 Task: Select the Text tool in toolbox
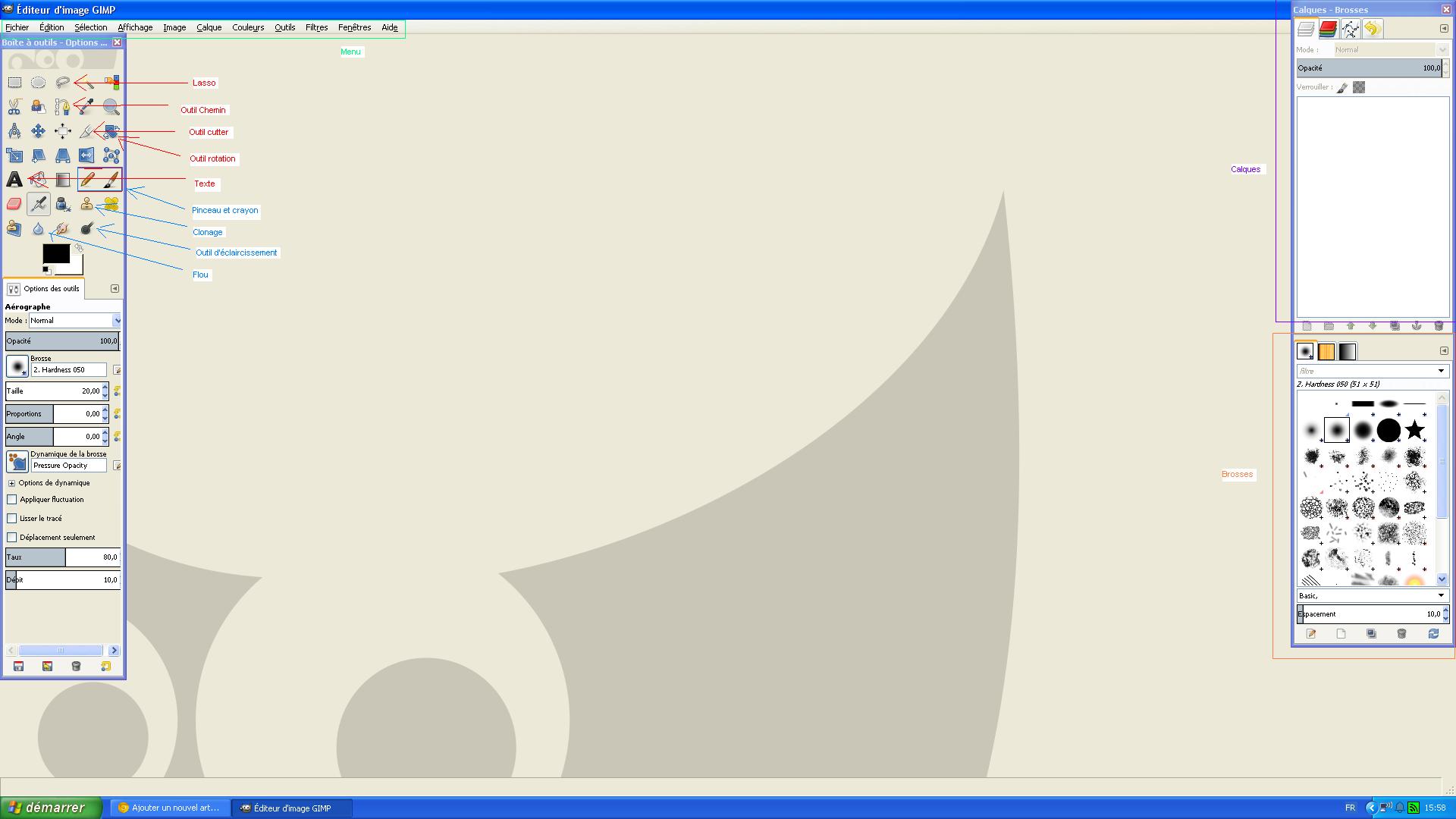click(14, 180)
